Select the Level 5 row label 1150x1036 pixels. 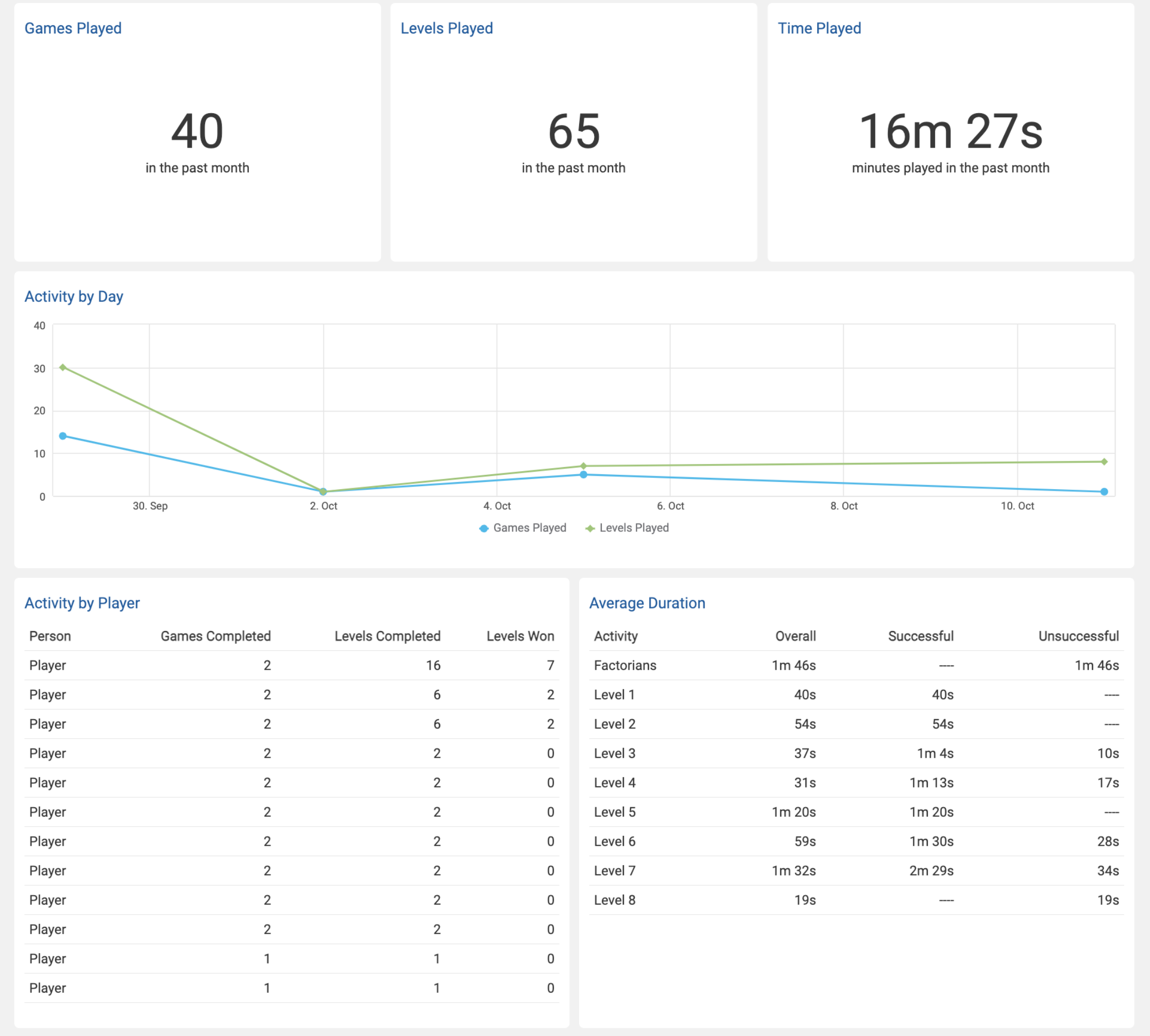point(615,812)
